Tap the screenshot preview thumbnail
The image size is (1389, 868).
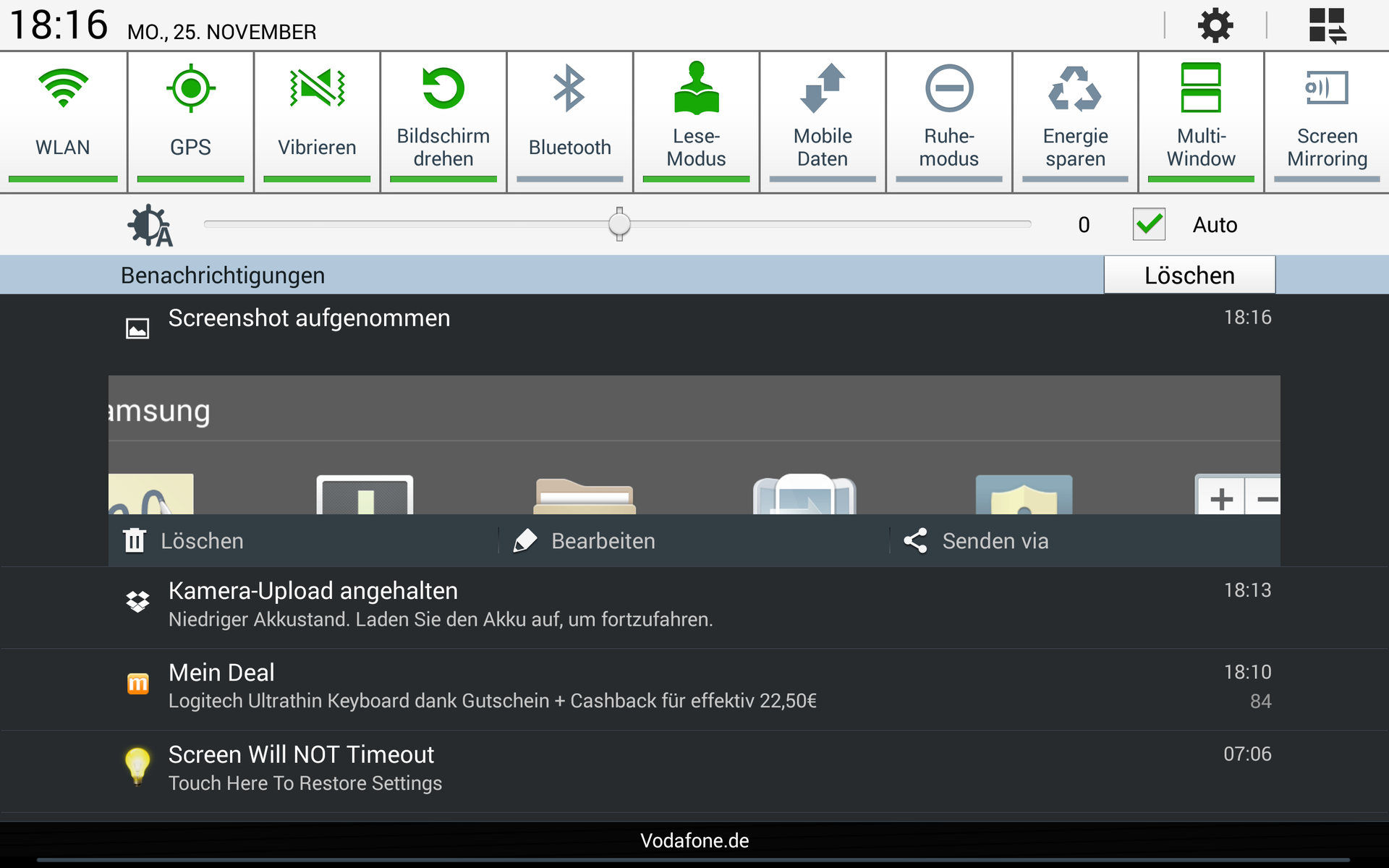694,444
